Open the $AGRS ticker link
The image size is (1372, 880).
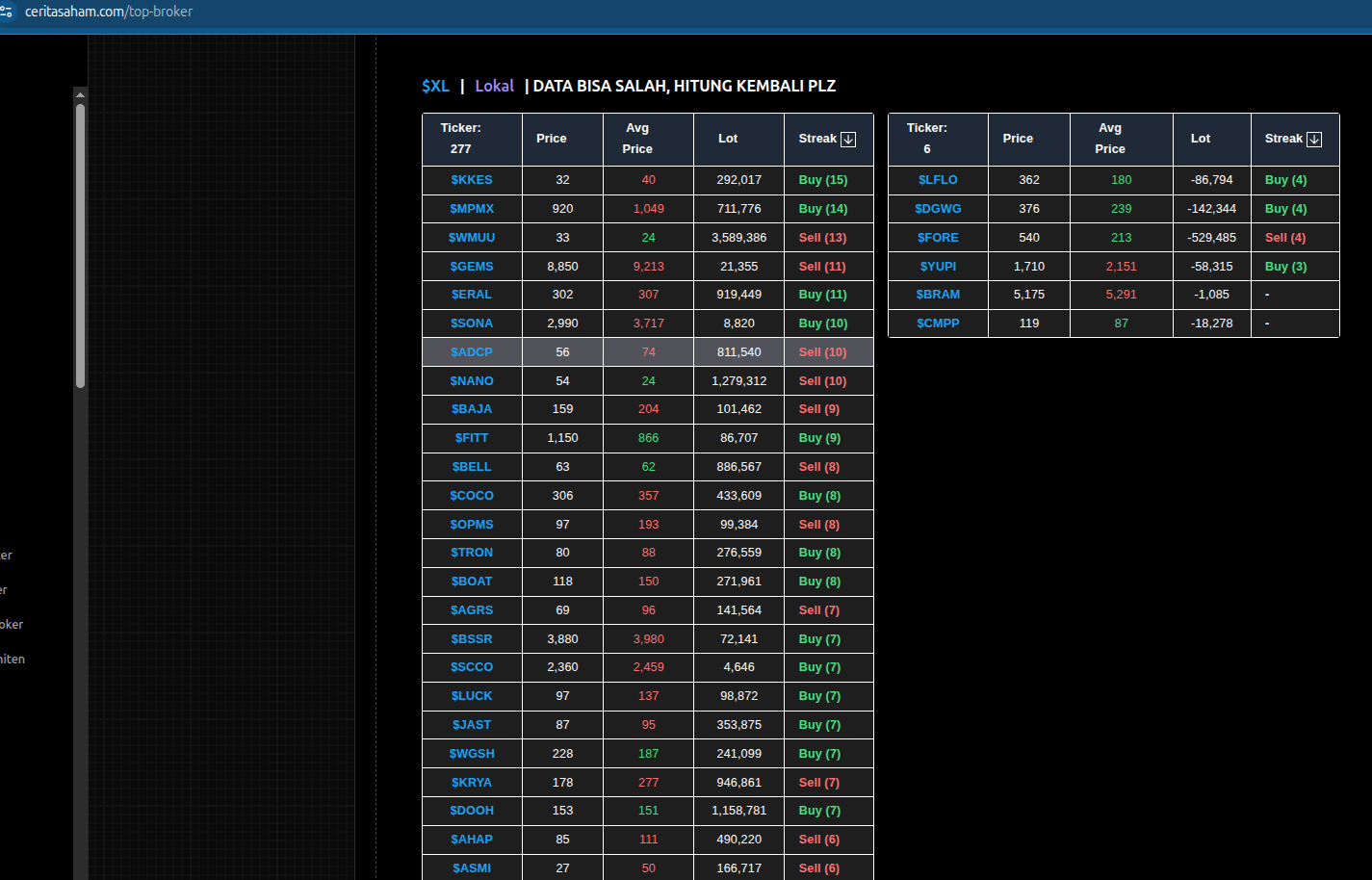pos(472,610)
